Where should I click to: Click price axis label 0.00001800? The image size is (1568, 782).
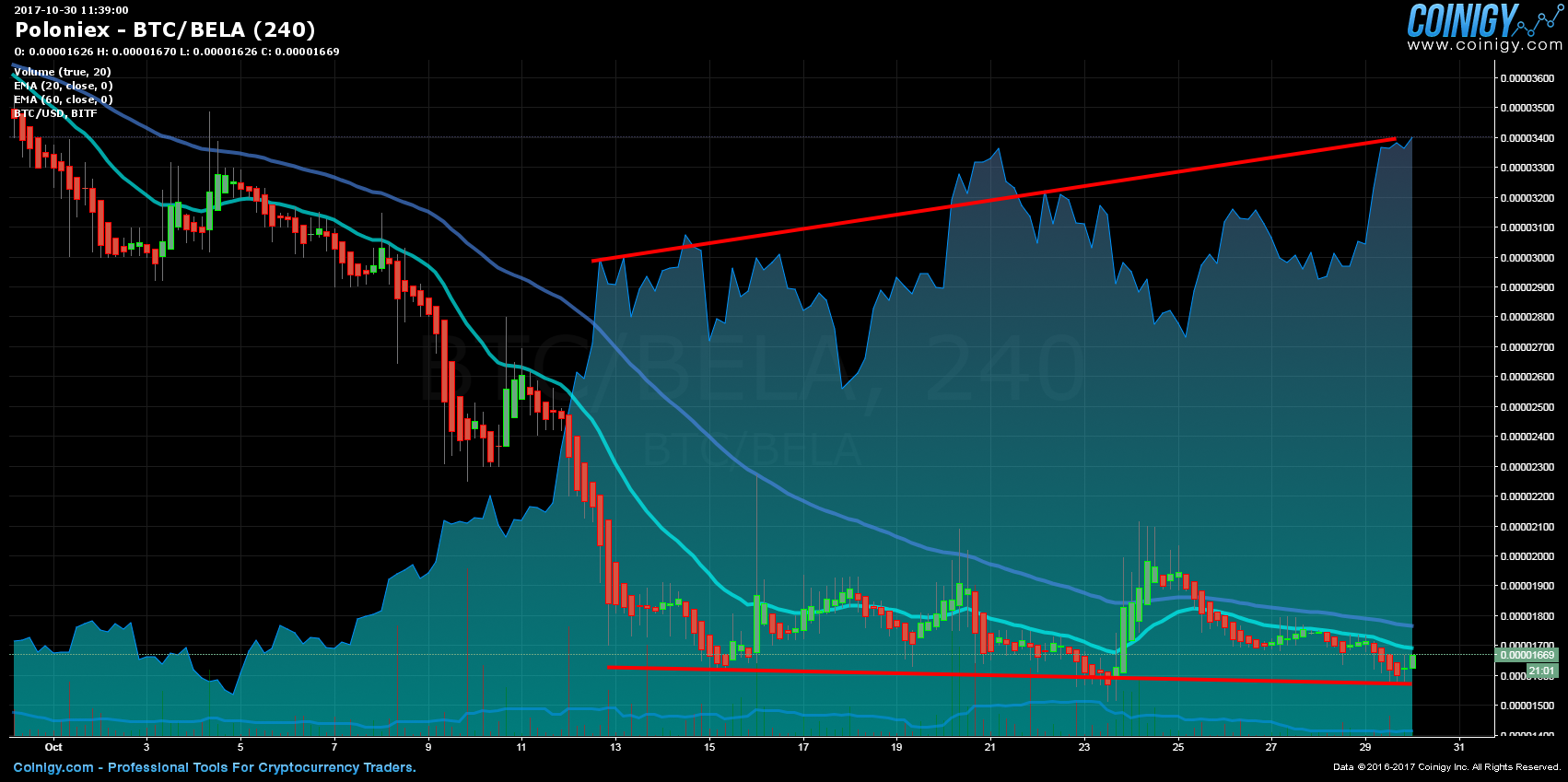pos(1527,616)
